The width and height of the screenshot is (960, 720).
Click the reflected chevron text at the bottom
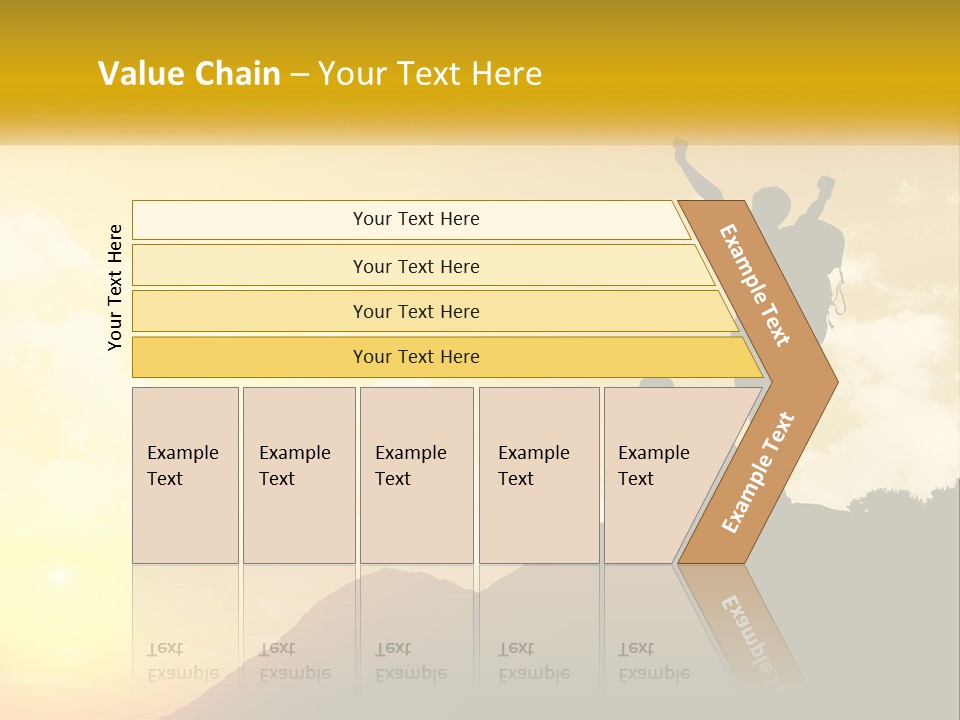tap(748, 634)
